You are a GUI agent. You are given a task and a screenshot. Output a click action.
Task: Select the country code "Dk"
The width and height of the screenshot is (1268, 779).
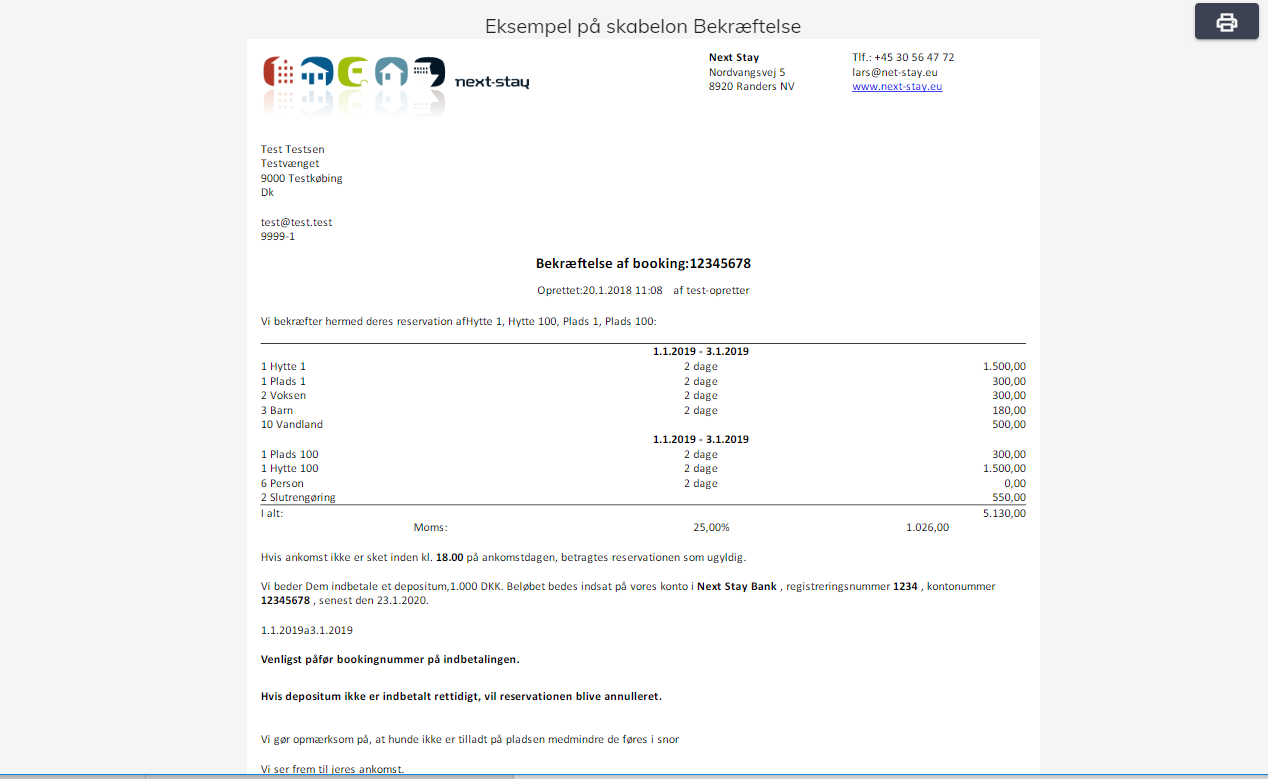tap(267, 193)
